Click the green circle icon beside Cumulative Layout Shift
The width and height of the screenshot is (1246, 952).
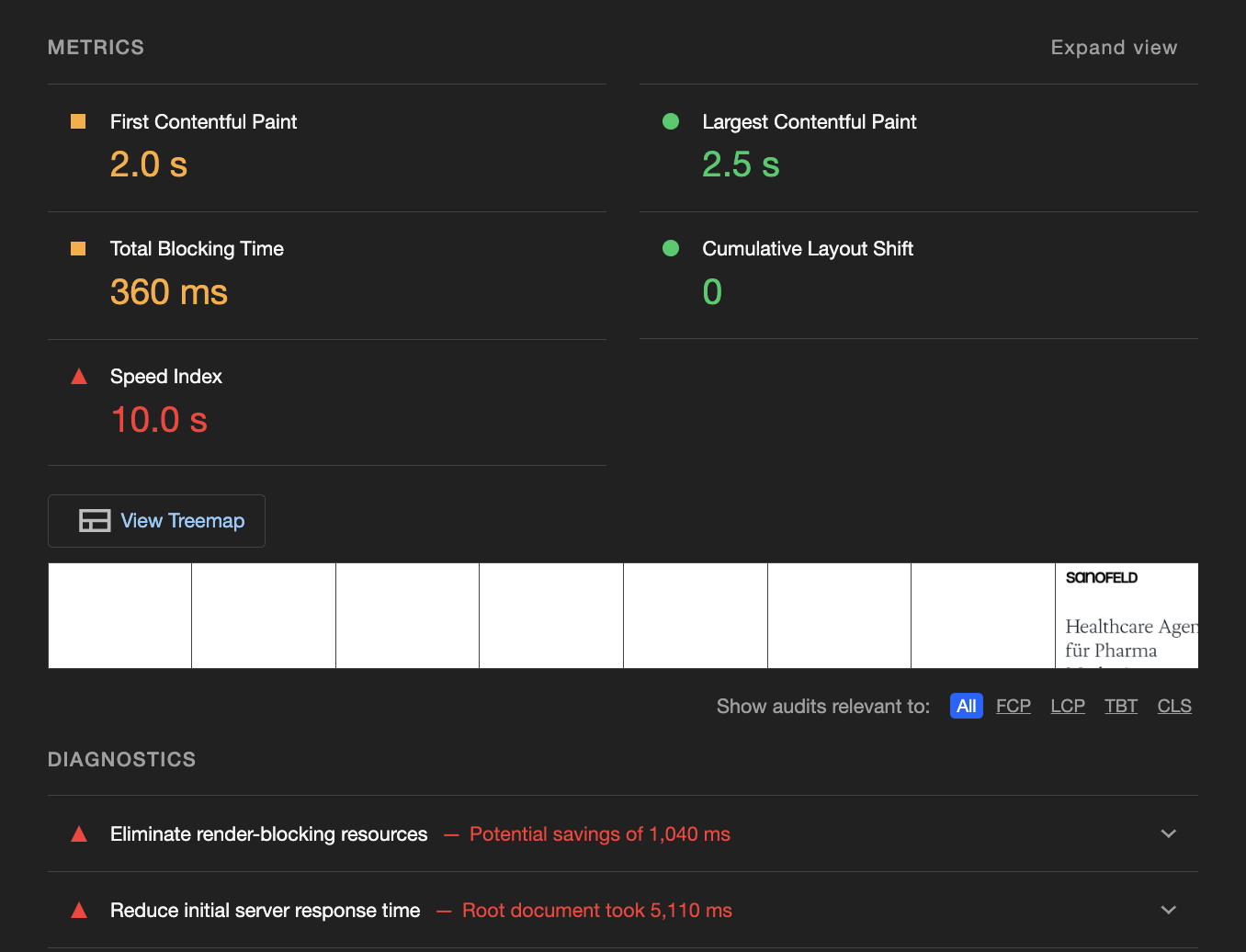[x=671, y=248]
